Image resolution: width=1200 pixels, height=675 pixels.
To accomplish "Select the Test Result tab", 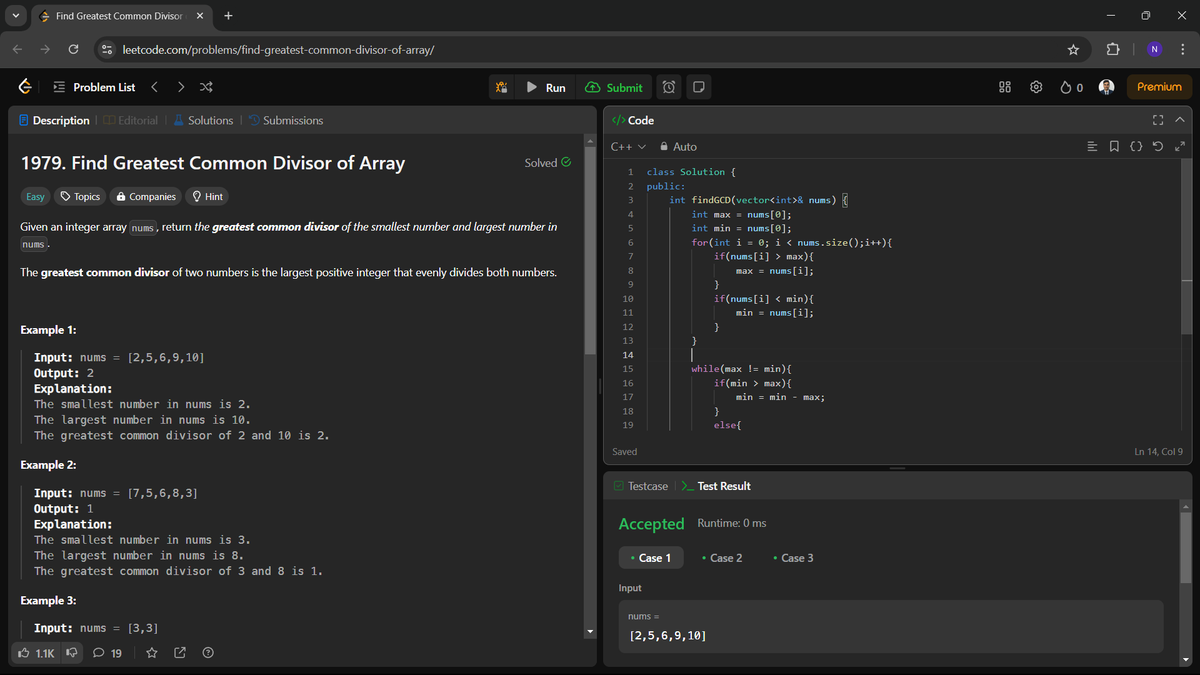I will pyautogui.click(x=716, y=486).
